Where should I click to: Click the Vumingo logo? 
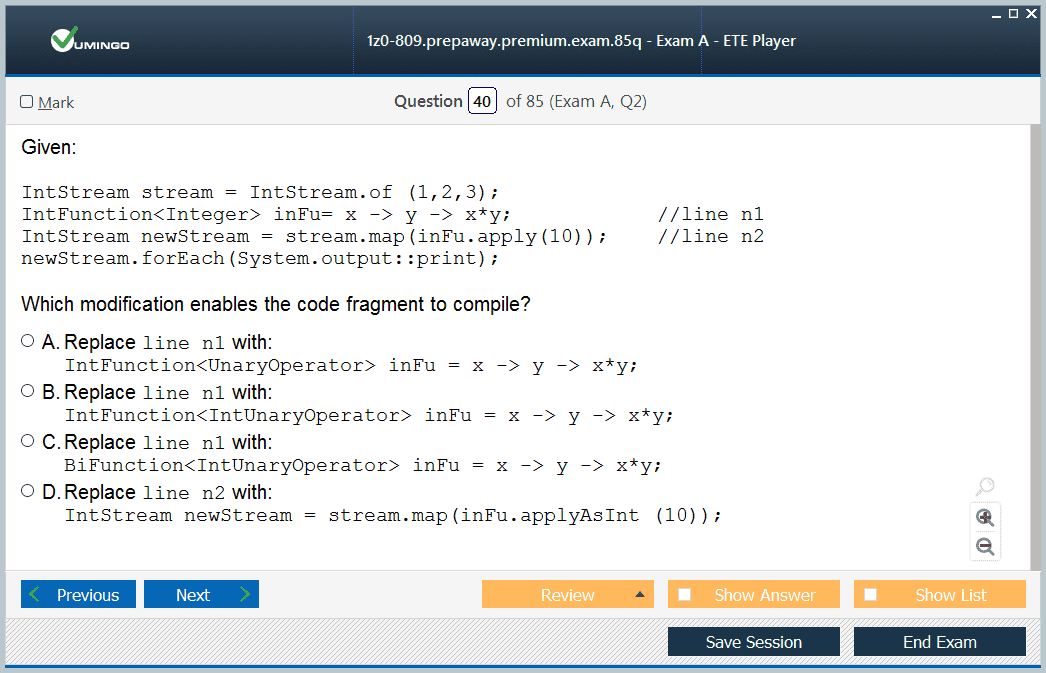point(90,41)
